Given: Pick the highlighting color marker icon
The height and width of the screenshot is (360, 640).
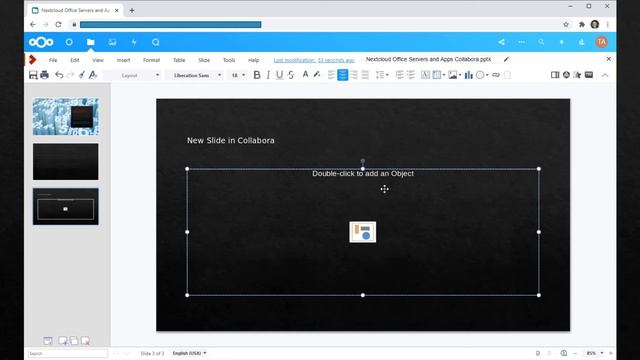Looking at the screenshot, I should [x=316, y=75].
